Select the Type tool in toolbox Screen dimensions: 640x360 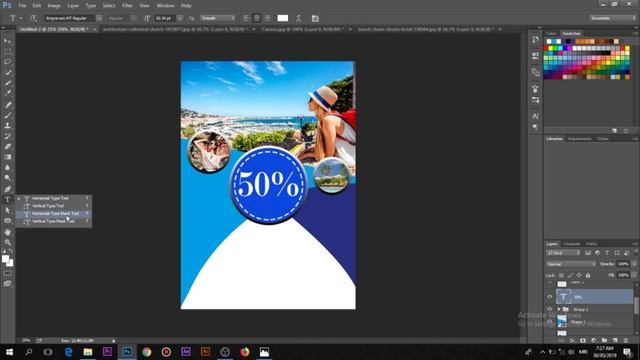(x=7, y=200)
